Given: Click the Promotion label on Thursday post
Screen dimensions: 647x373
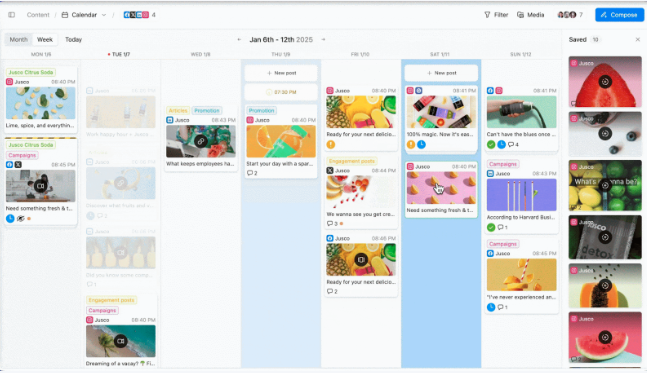Looking at the screenshot, I should click(x=262, y=111).
